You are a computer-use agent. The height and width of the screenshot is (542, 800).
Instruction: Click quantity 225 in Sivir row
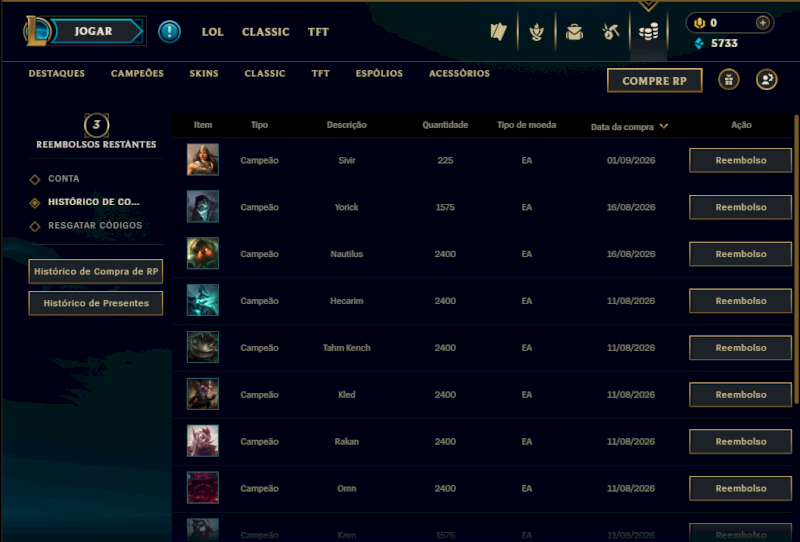(445, 160)
